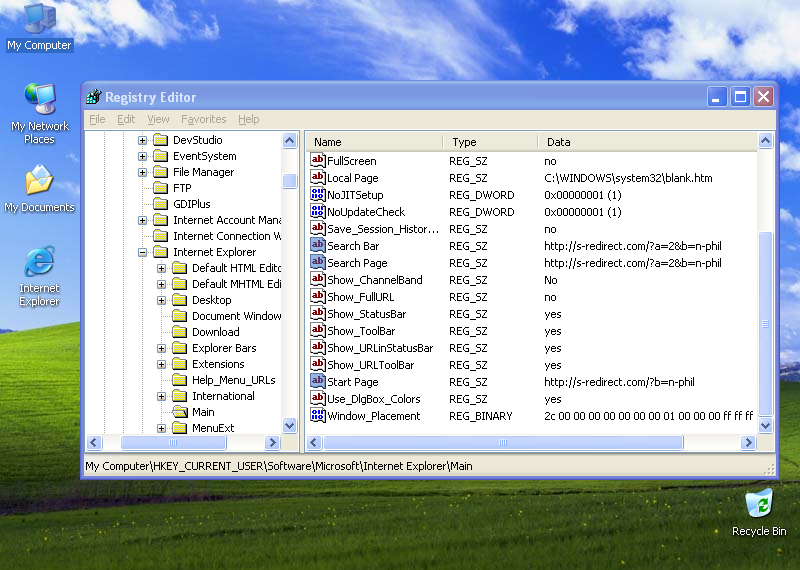Click the icon beside Show_FullURL value

[x=317, y=296]
